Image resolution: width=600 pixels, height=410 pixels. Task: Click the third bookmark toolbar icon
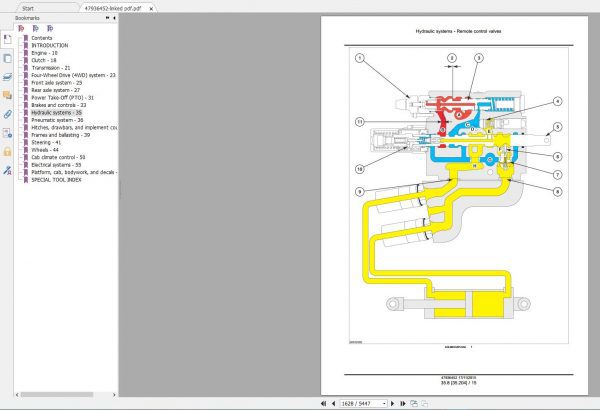click(50, 28)
